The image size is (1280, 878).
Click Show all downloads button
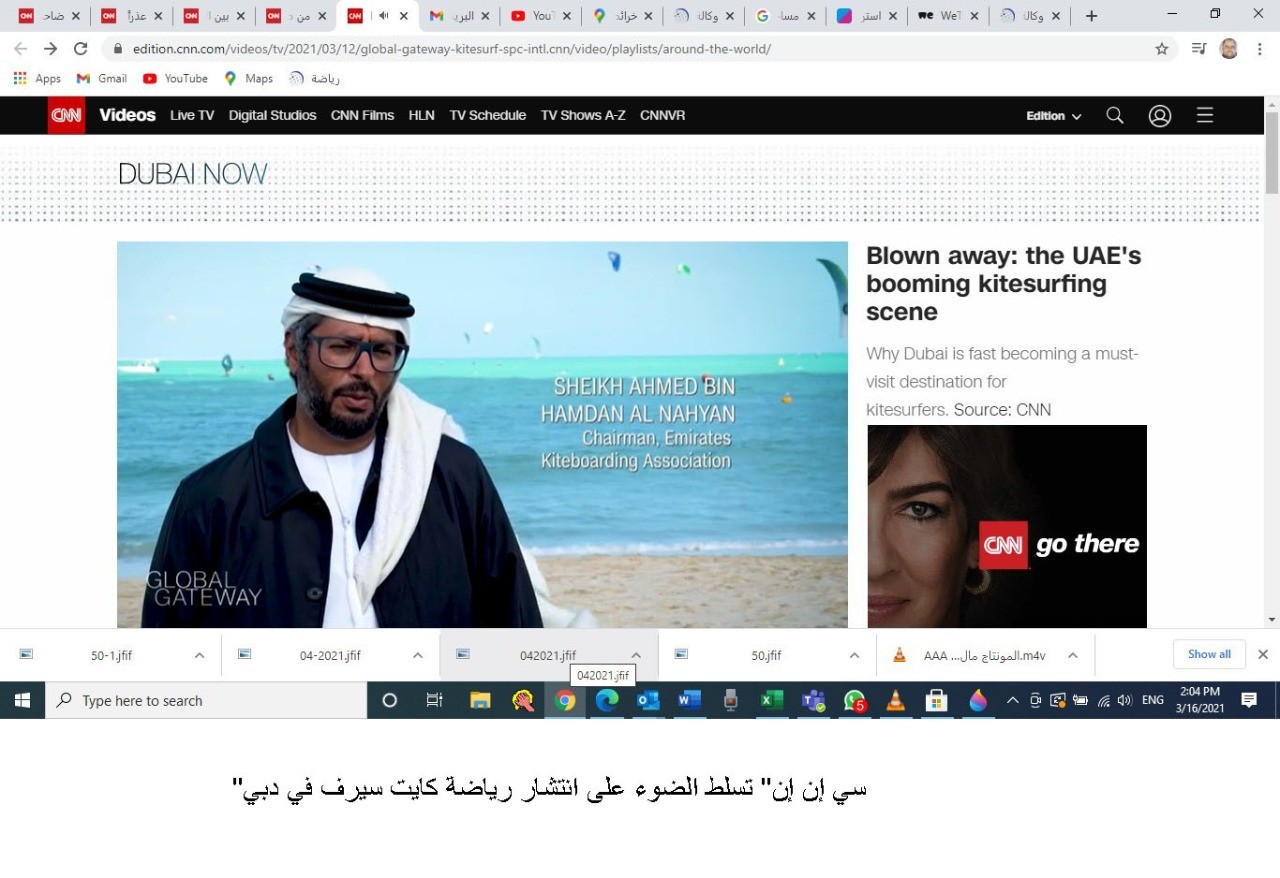tap(1209, 654)
